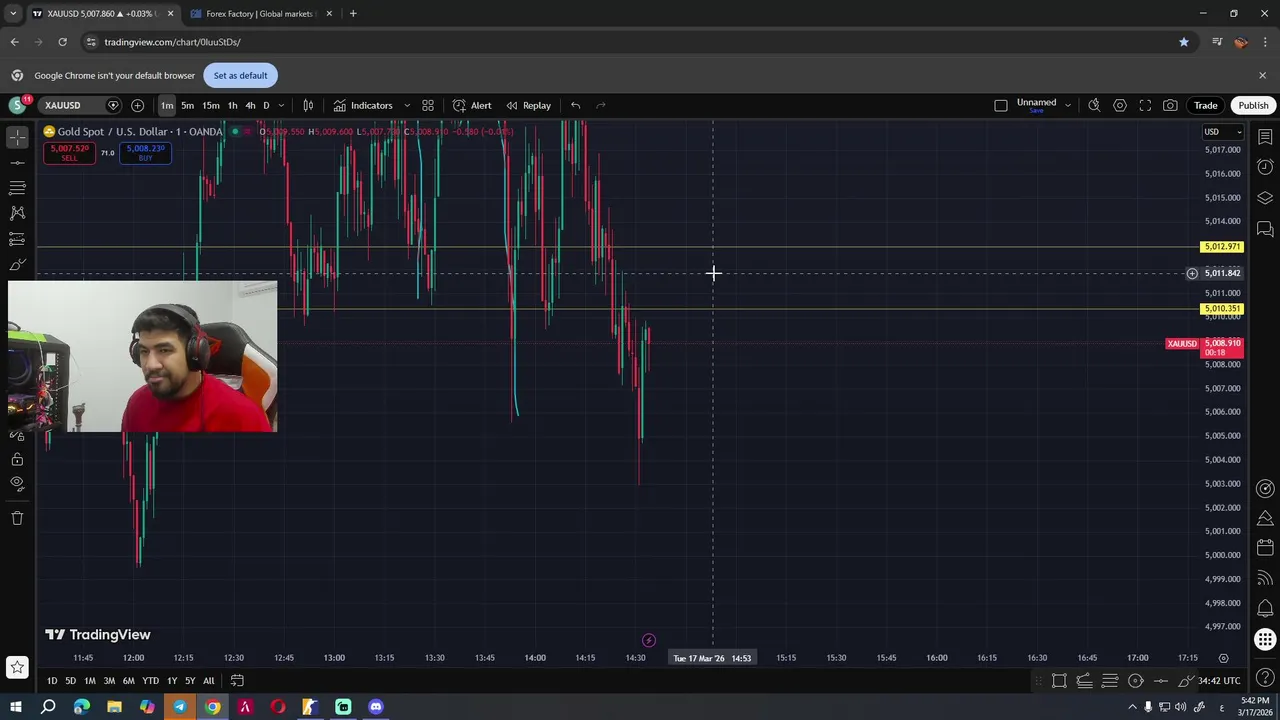Open Telegram from Windows taskbar
1280x720 pixels.
coord(180,707)
